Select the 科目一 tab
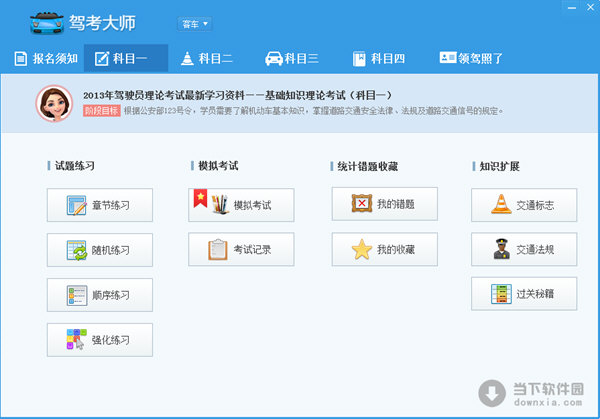This screenshot has width=600, height=419. (x=126, y=58)
